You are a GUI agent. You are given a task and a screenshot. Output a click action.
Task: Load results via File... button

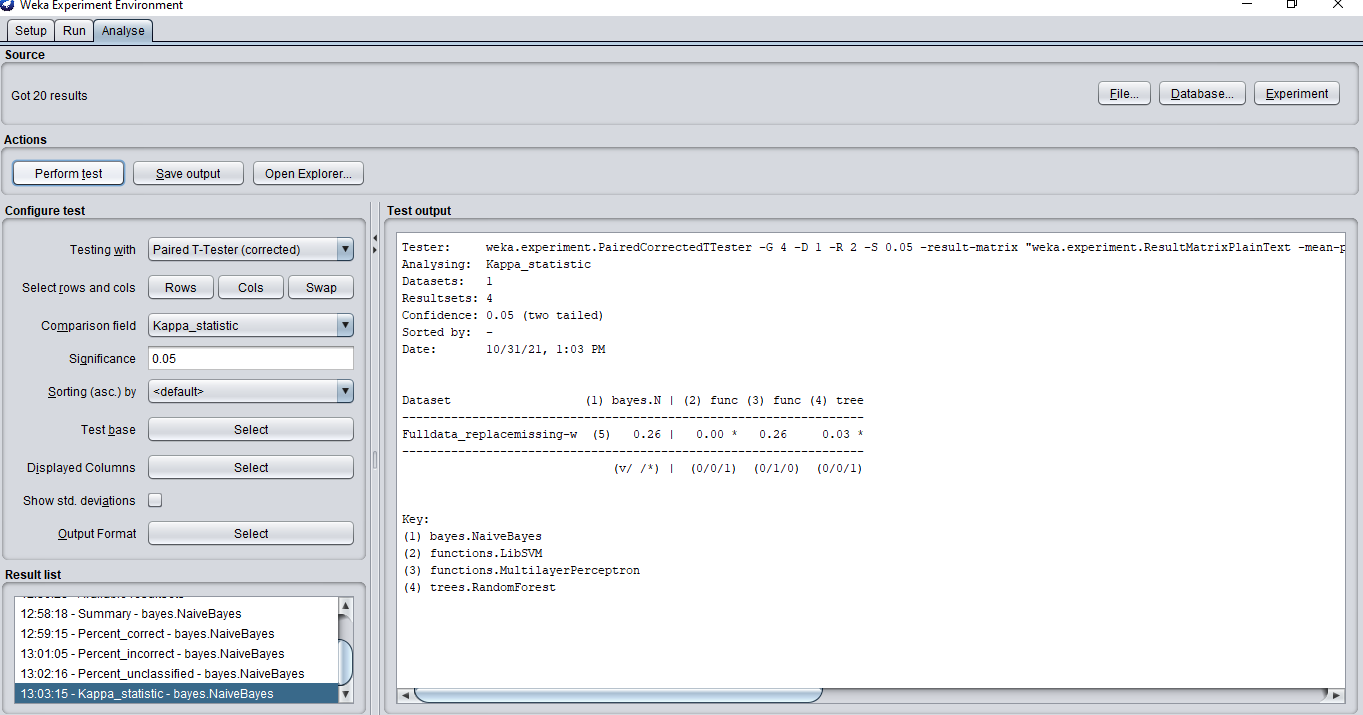1124,94
